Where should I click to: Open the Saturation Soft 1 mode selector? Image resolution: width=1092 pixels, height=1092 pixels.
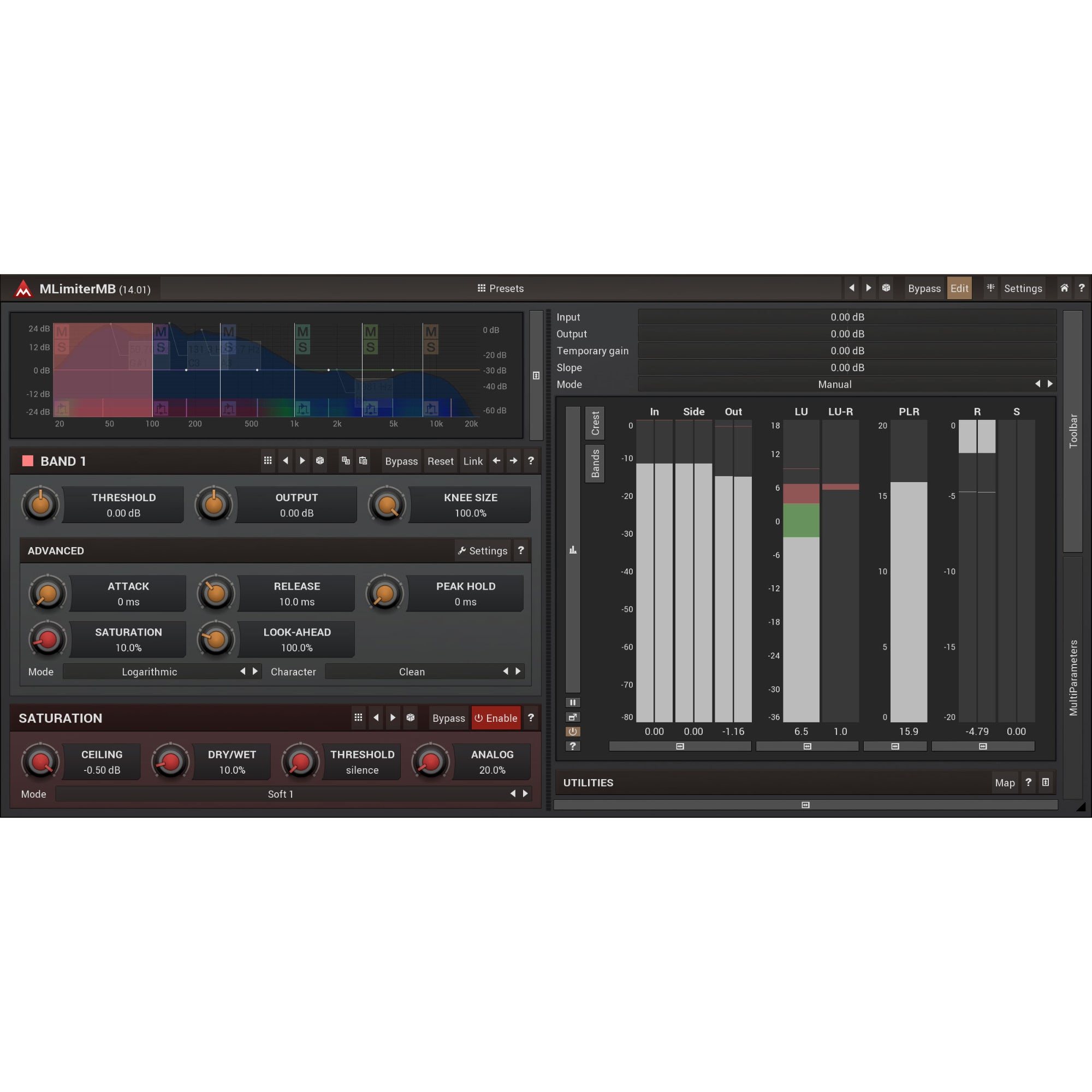(293, 793)
